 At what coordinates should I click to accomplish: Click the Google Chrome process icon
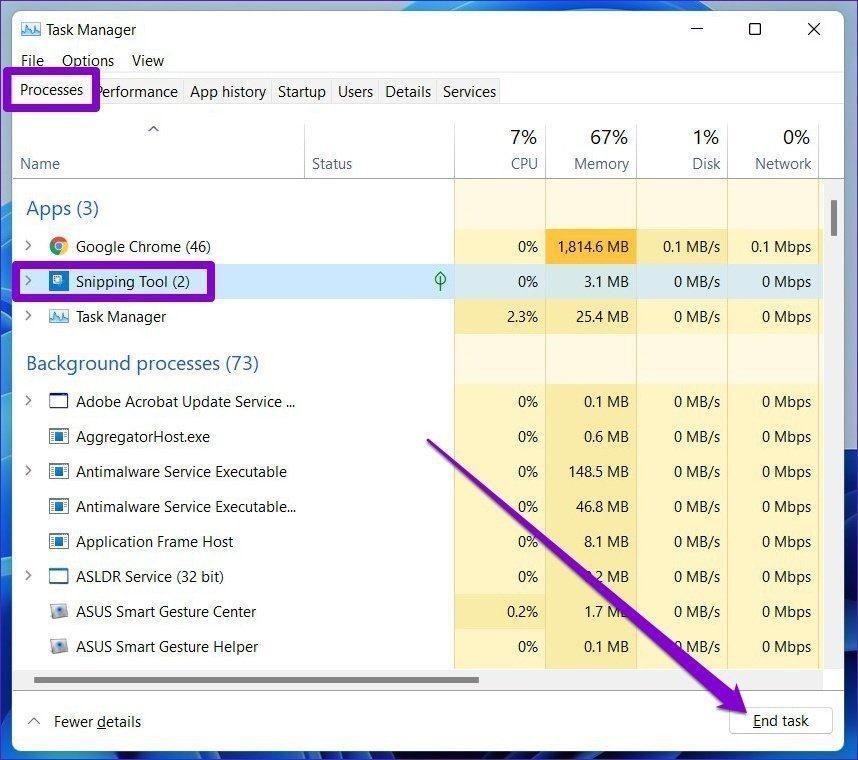click(58, 246)
